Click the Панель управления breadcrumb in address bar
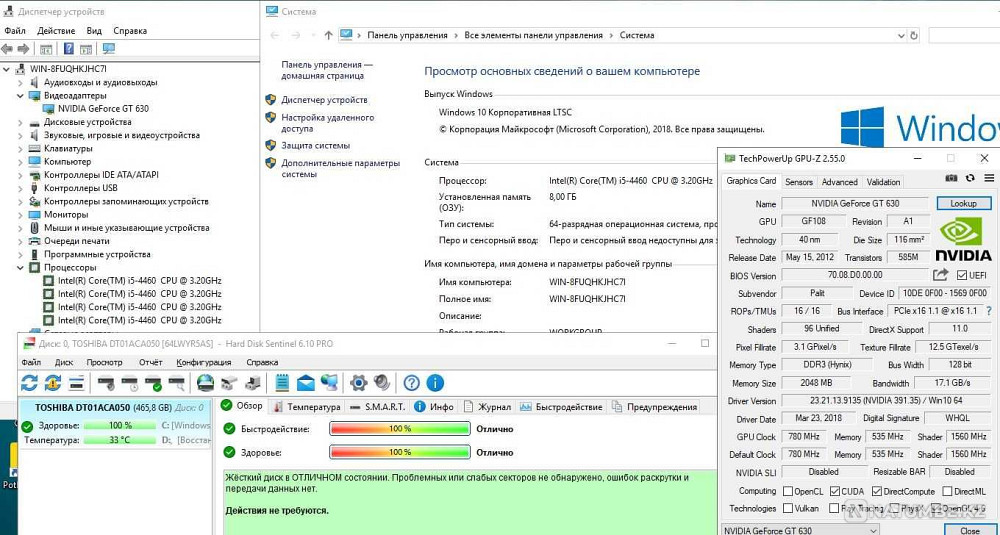1000x535 pixels. pos(408,36)
